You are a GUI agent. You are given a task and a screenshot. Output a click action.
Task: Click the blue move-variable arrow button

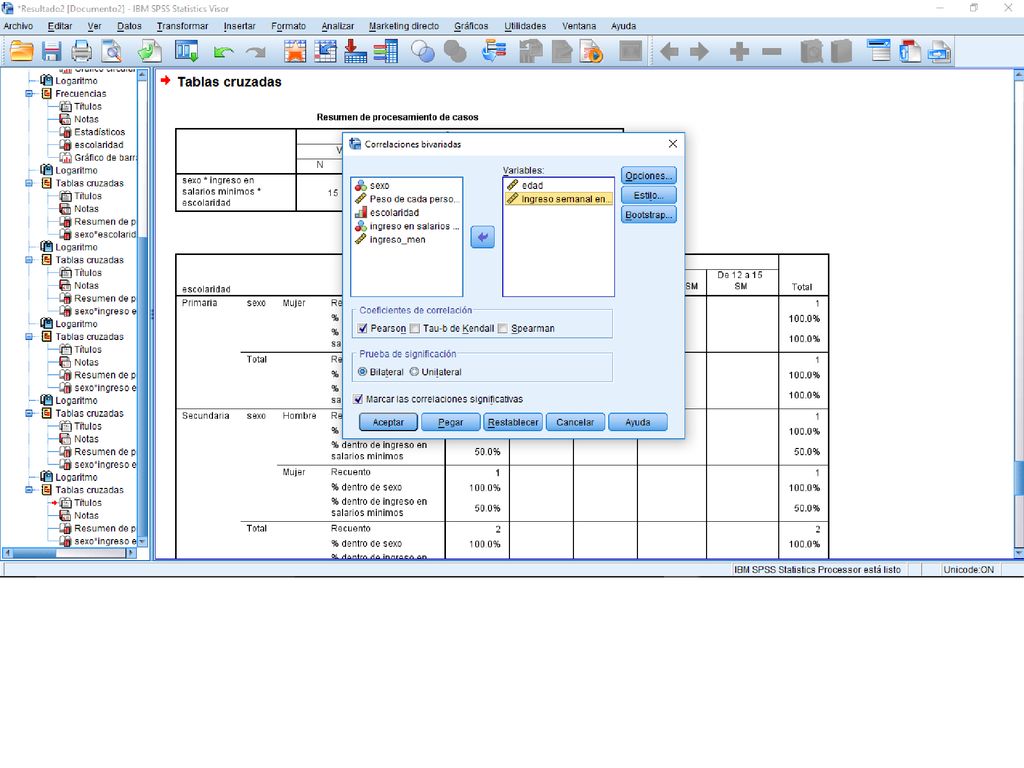[x=483, y=237]
